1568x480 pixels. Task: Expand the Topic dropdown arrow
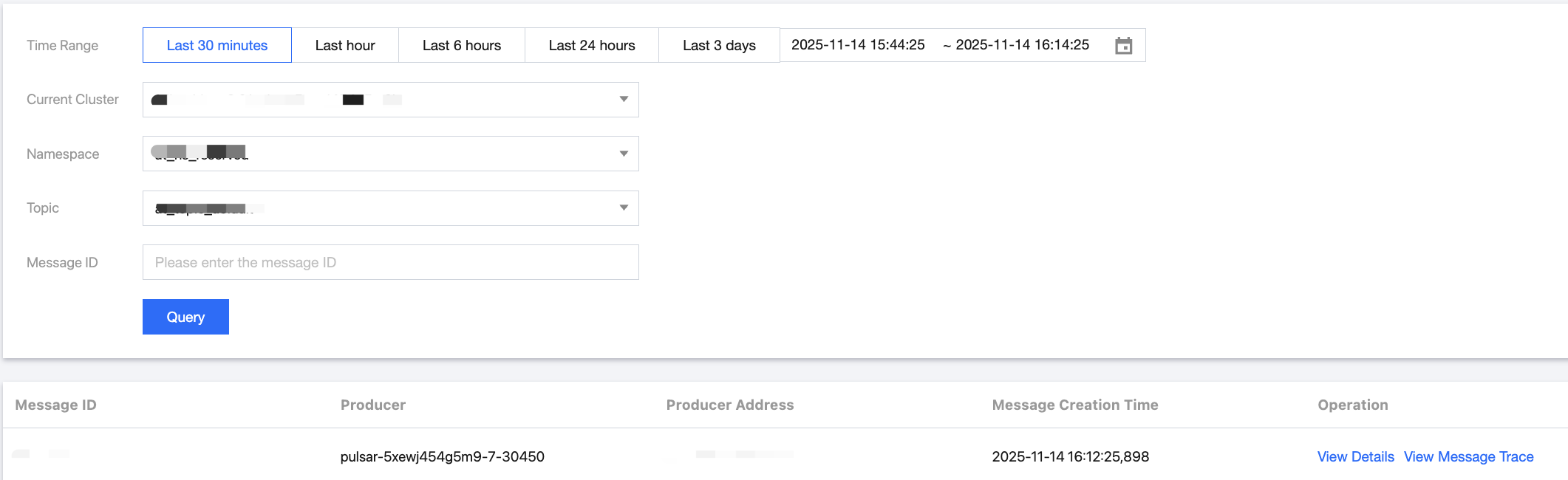pos(624,208)
